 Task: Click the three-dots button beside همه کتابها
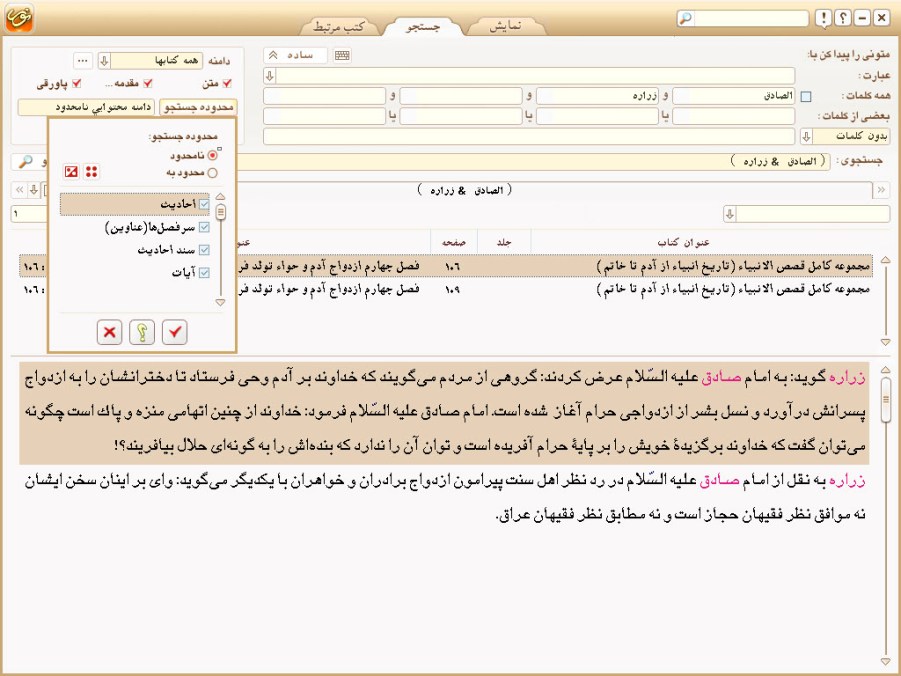coord(83,60)
